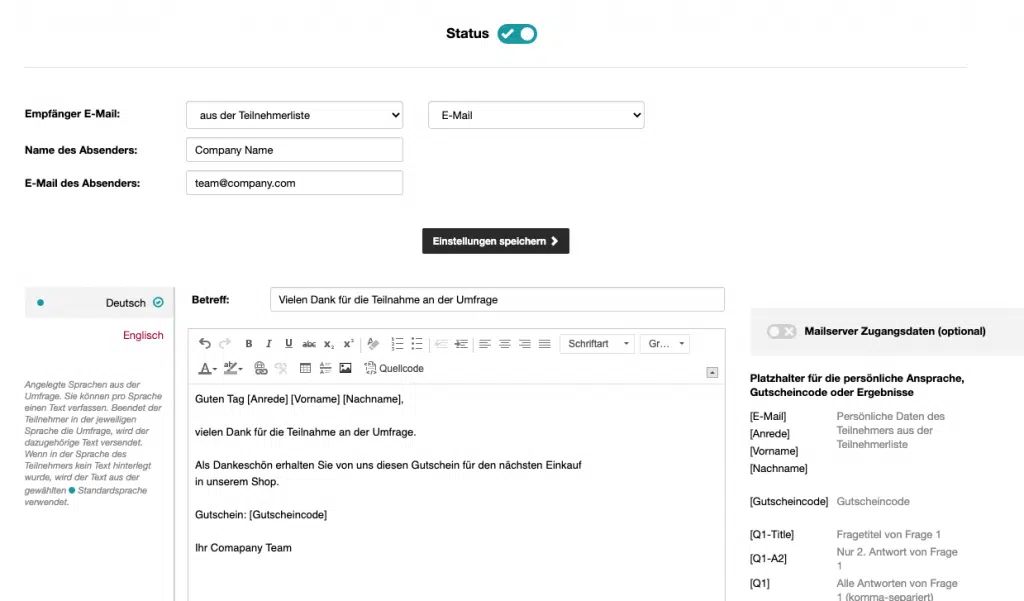The width and height of the screenshot is (1024, 601).
Task: Click the [Nachname] placeholder in the list
Action: [778, 468]
